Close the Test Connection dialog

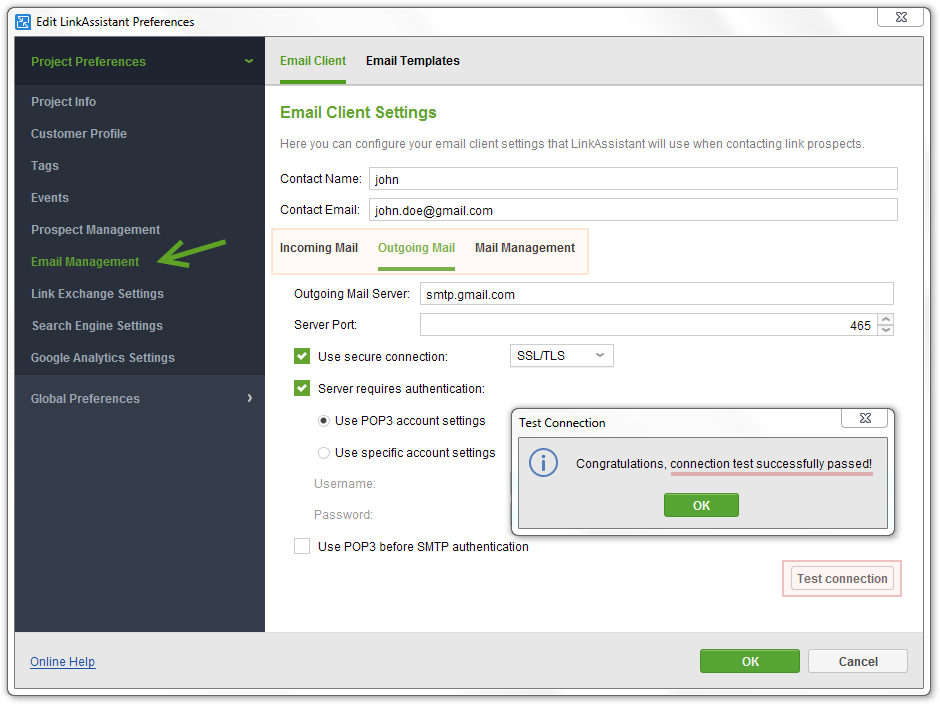[x=864, y=418]
